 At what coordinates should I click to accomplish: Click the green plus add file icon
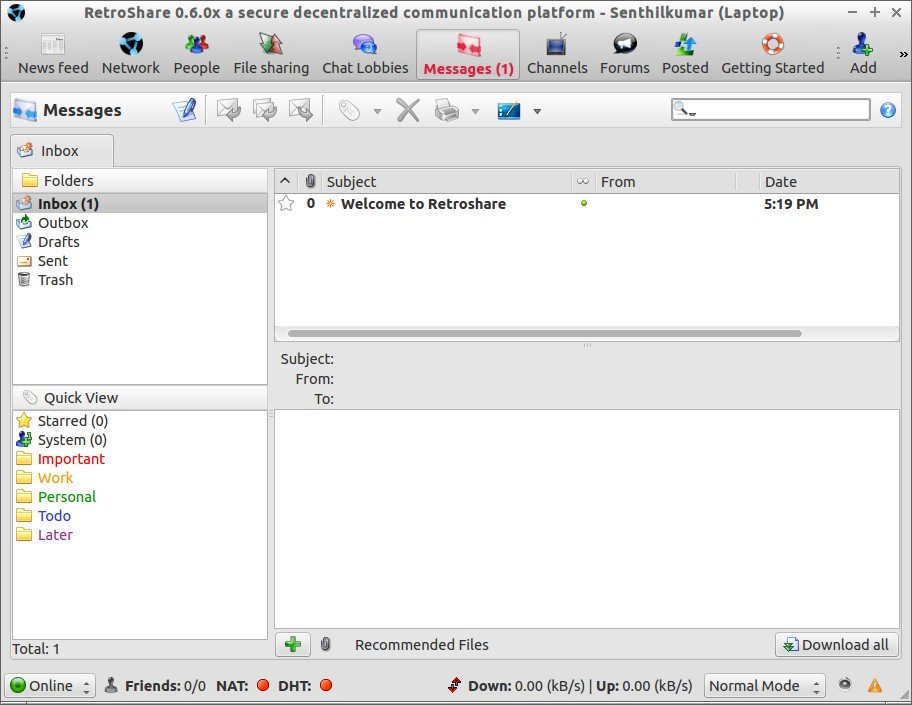point(293,644)
